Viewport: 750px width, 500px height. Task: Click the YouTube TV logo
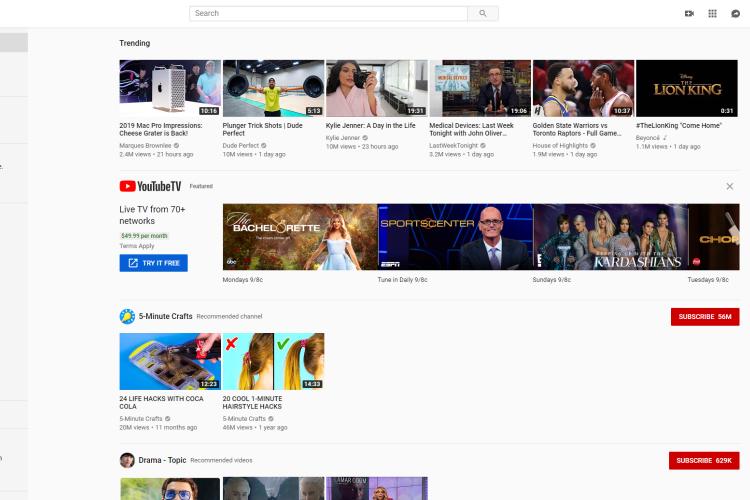[x=150, y=186]
